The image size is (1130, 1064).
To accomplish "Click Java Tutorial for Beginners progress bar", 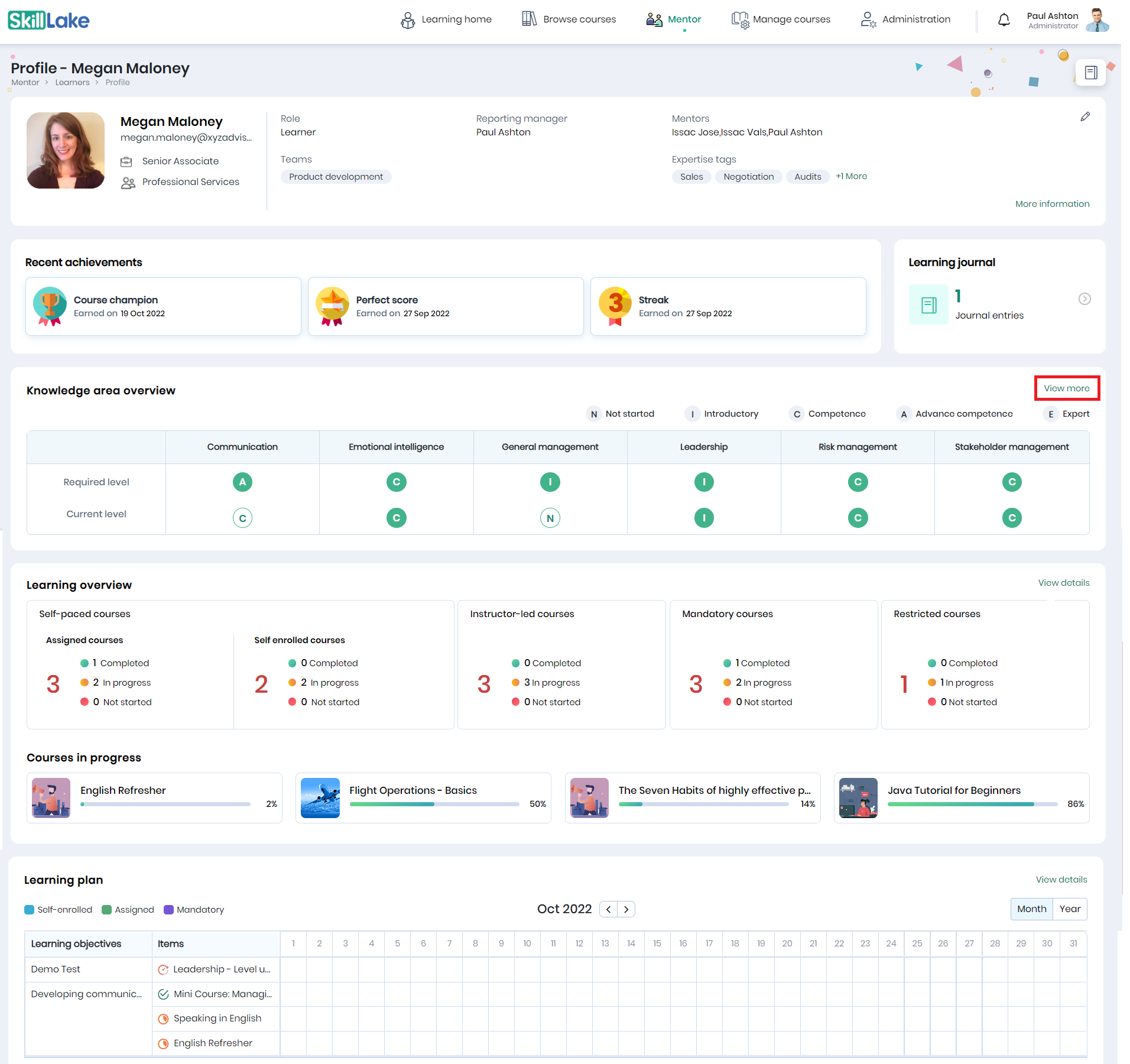I will (x=972, y=804).
